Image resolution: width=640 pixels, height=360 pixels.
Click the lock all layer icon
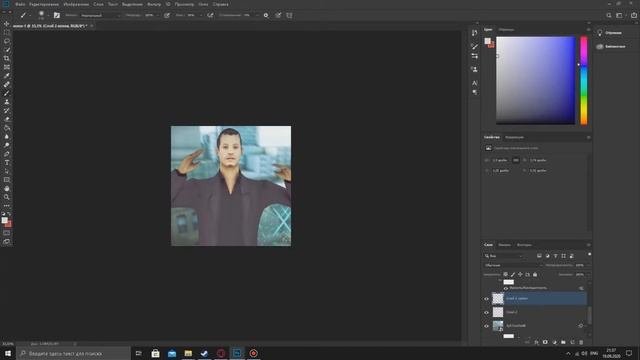point(535,274)
